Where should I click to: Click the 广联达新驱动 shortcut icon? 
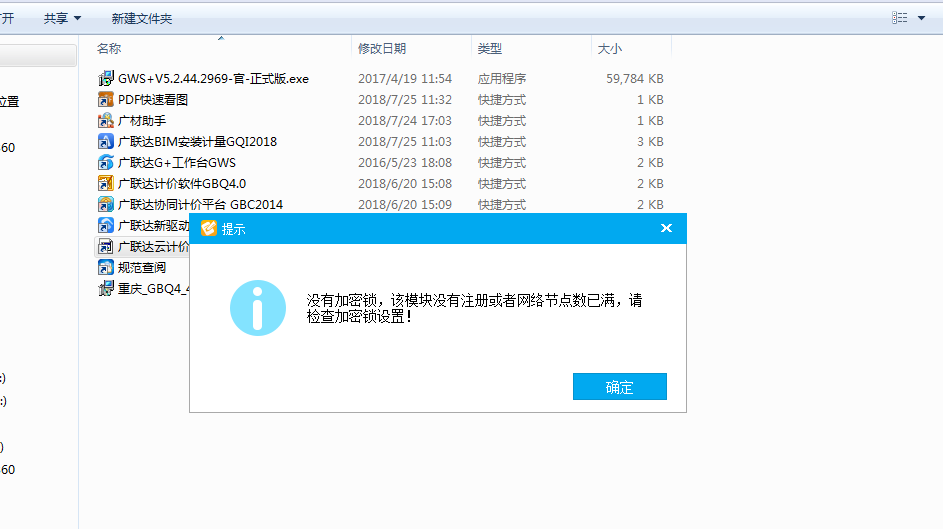point(105,225)
